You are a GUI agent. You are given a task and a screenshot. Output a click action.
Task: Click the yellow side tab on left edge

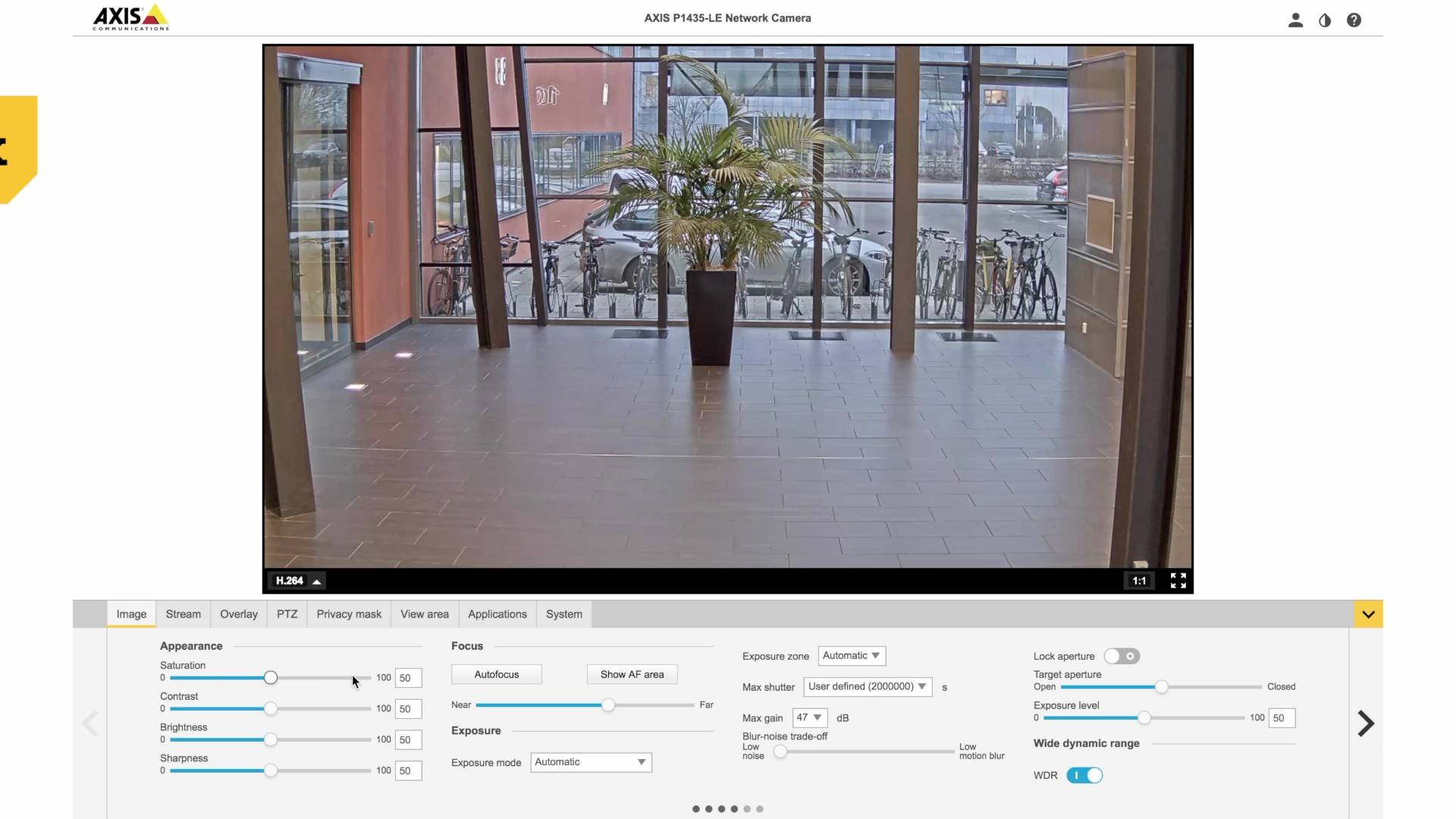[x=17, y=149]
